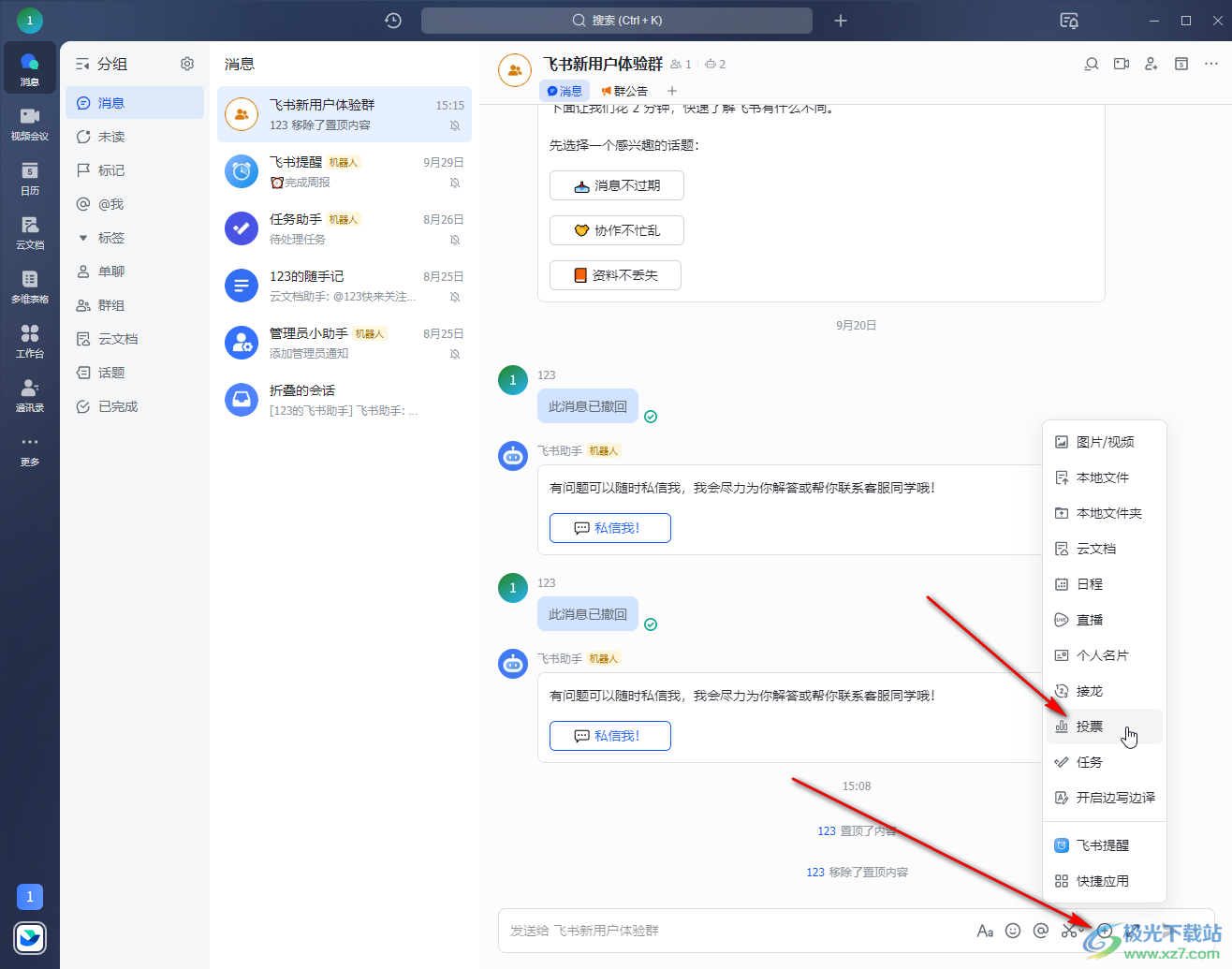Open the 飞书新用户体验群 conversation in the list
The width and height of the screenshot is (1232, 969).
point(345,114)
